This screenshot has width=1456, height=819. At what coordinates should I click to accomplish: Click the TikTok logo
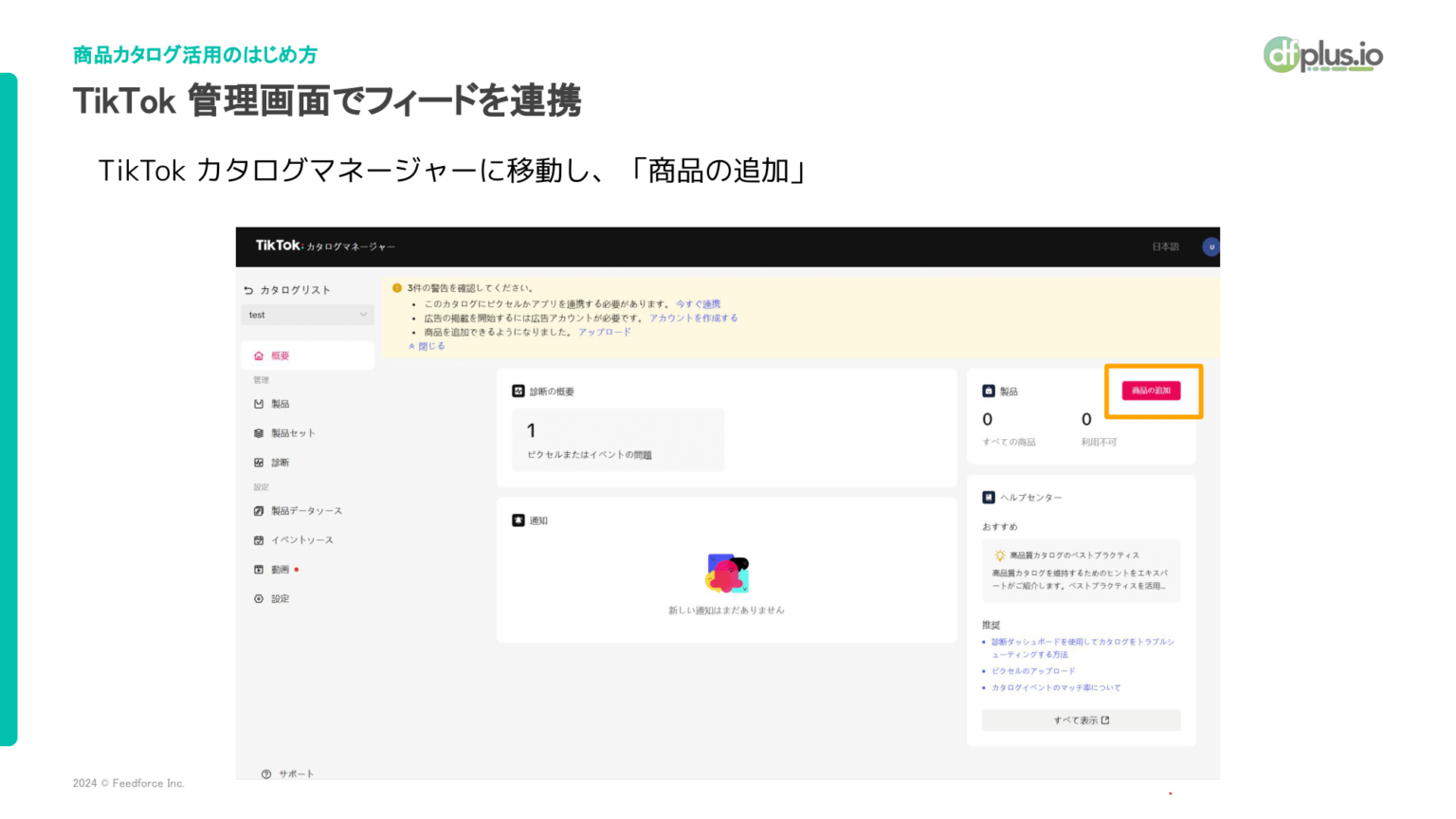coord(280,246)
